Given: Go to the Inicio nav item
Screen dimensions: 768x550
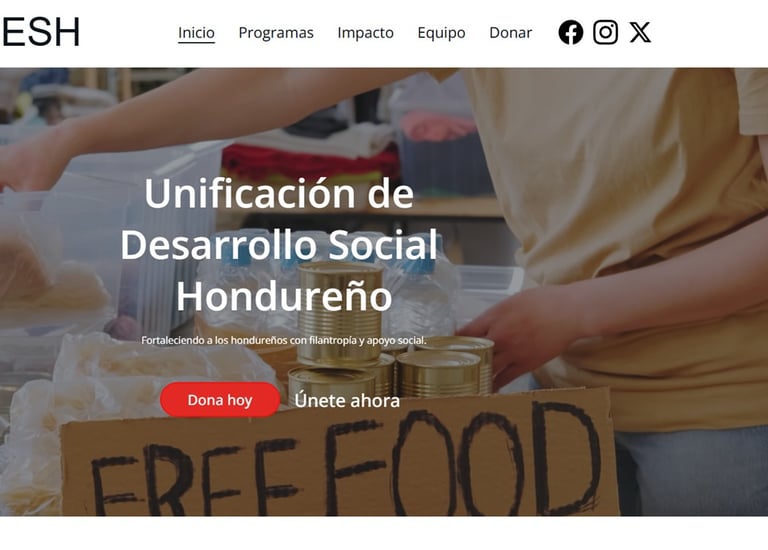Looking at the screenshot, I should point(196,33).
